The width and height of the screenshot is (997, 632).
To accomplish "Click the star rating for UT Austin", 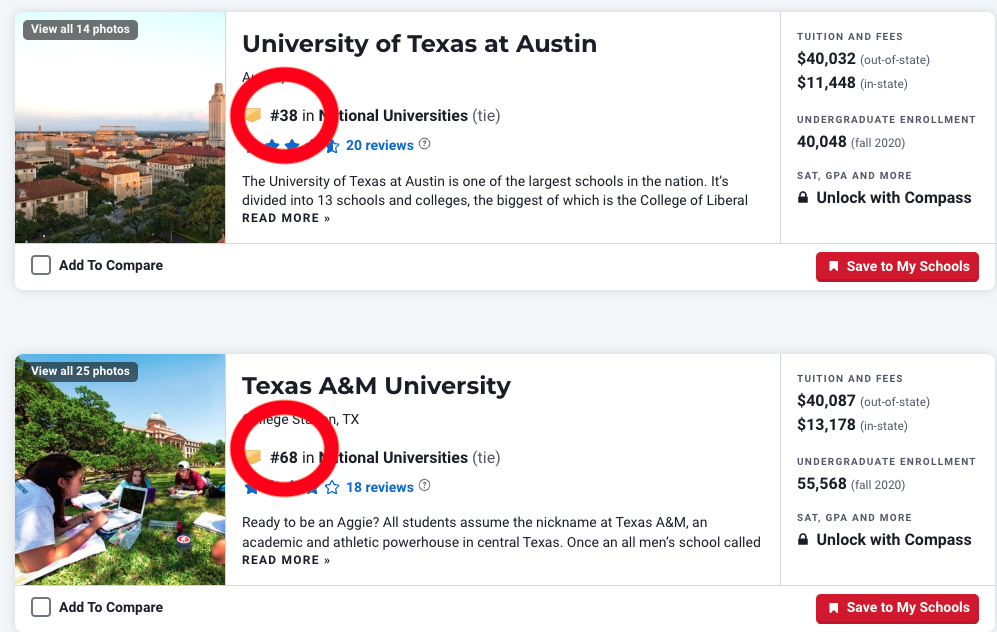I will [x=290, y=146].
